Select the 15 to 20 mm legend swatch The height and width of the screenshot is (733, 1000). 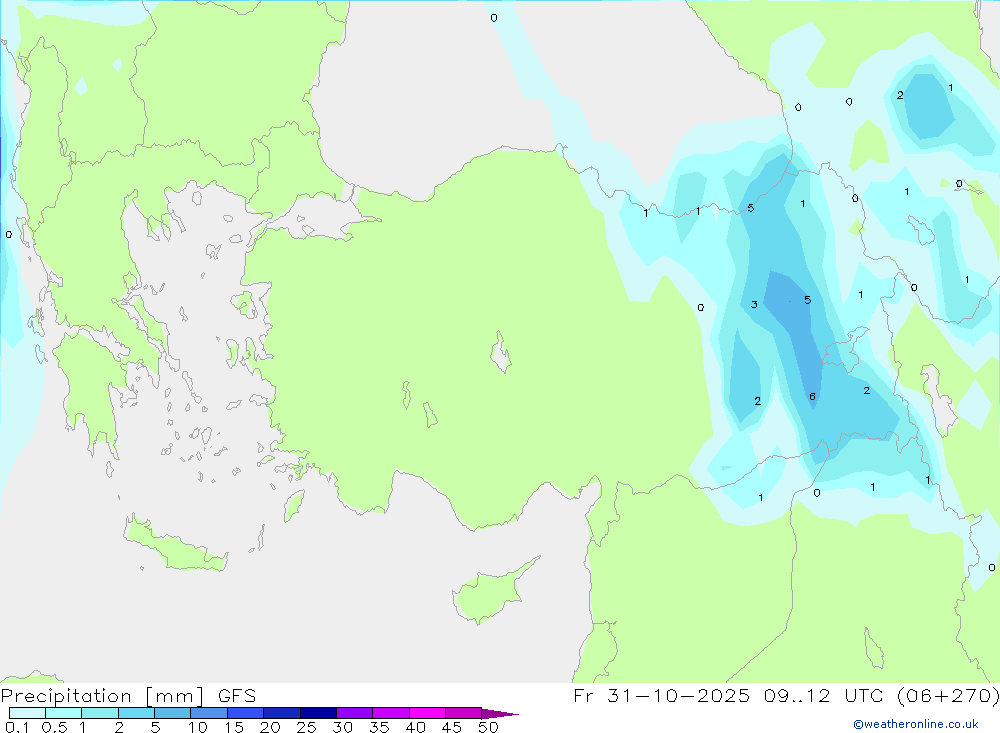click(245, 713)
